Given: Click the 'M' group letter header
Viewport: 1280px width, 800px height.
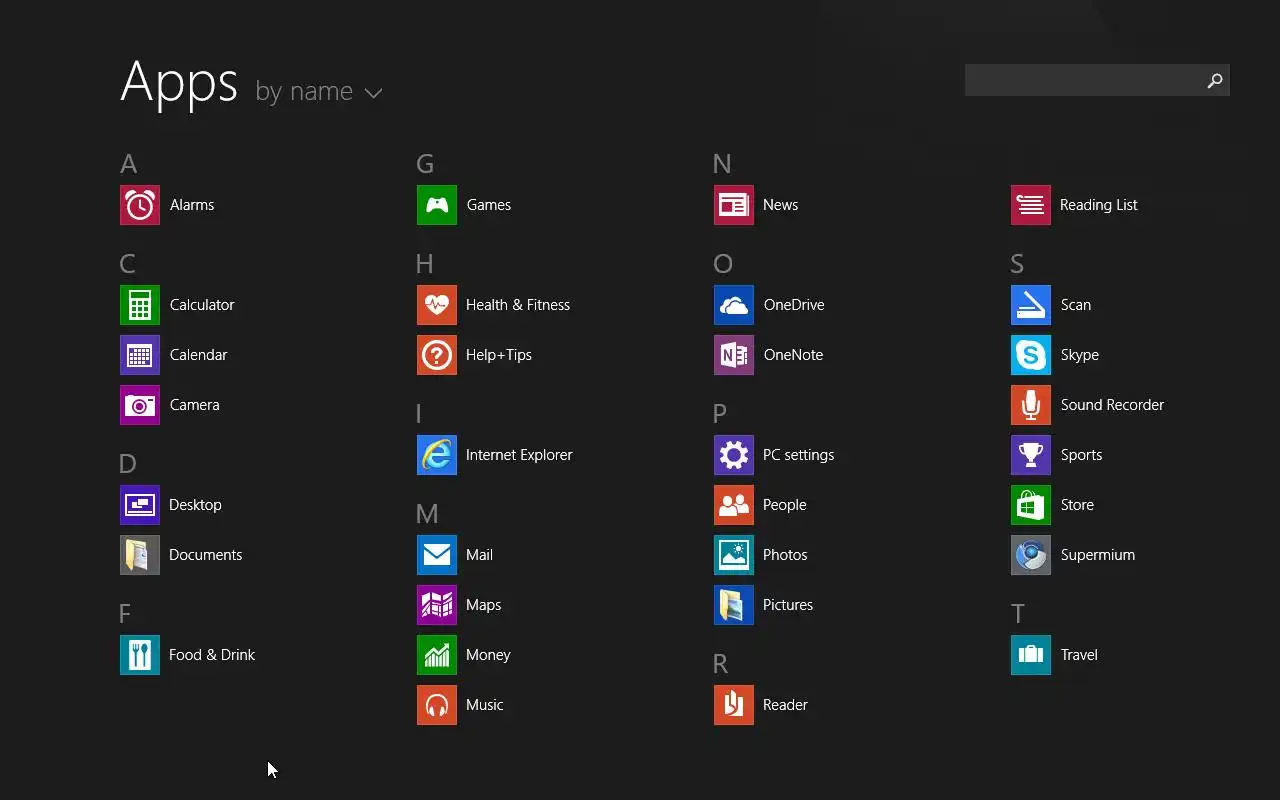Looking at the screenshot, I should tap(427, 514).
